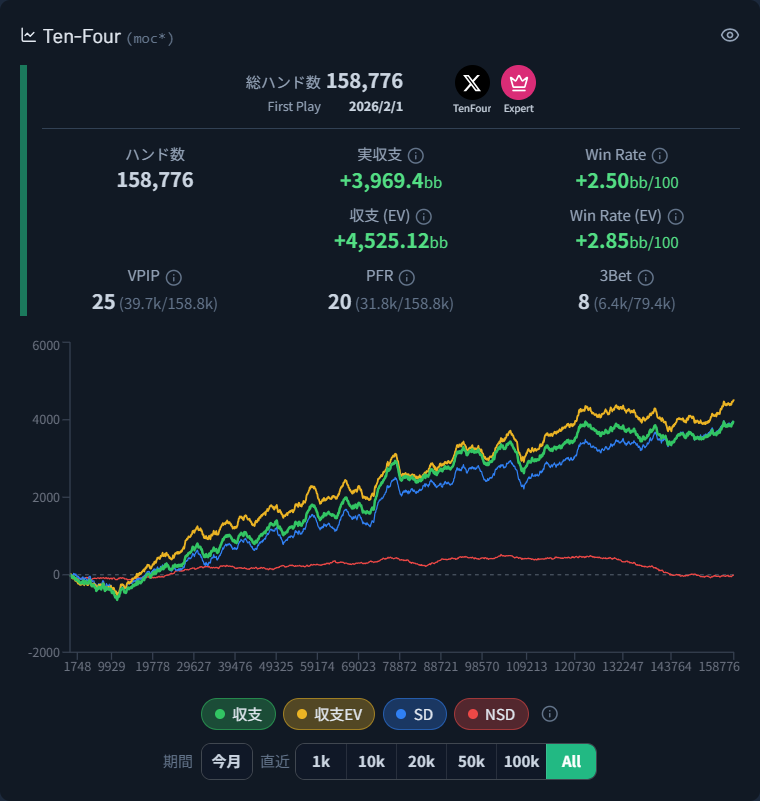
Task: Select the 10k recent hands range
Action: (x=371, y=761)
